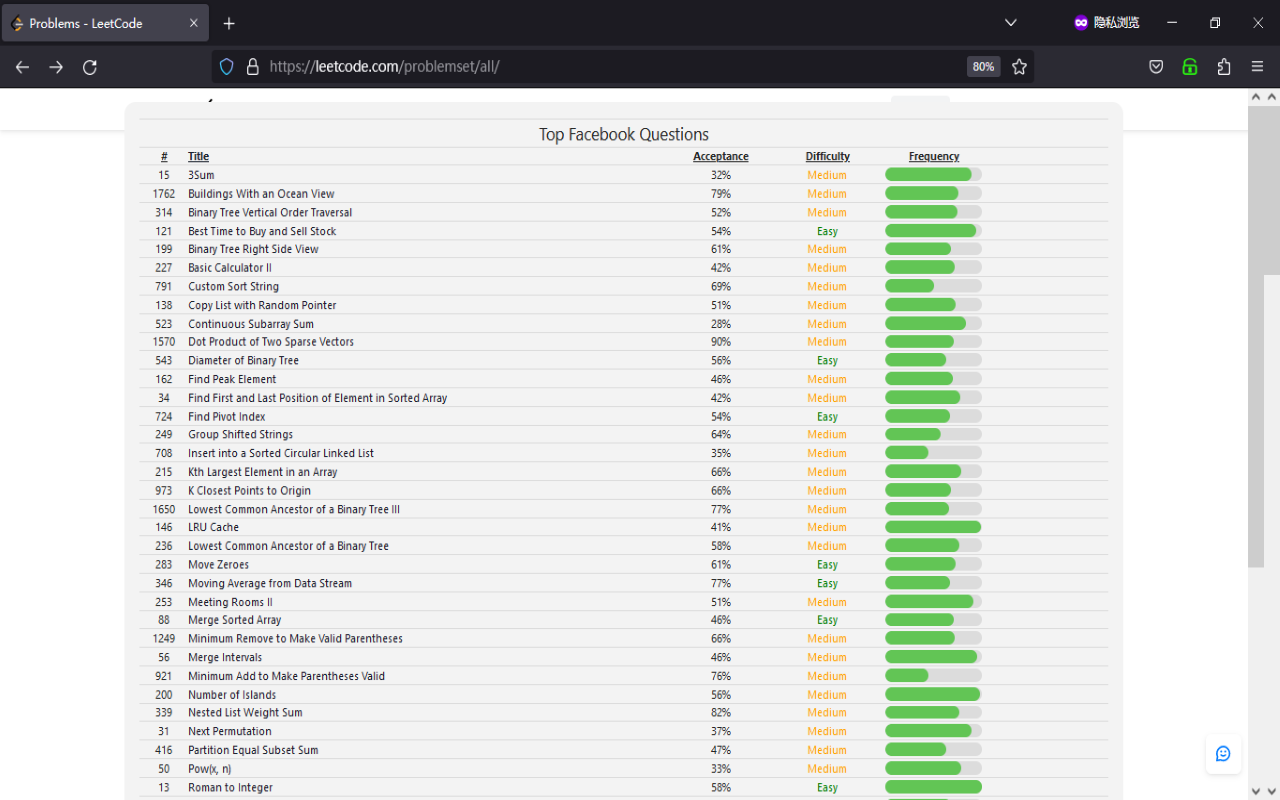The width and height of the screenshot is (1280, 800).
Task: Open Roman to Integer problem
Action: point(230,788)
